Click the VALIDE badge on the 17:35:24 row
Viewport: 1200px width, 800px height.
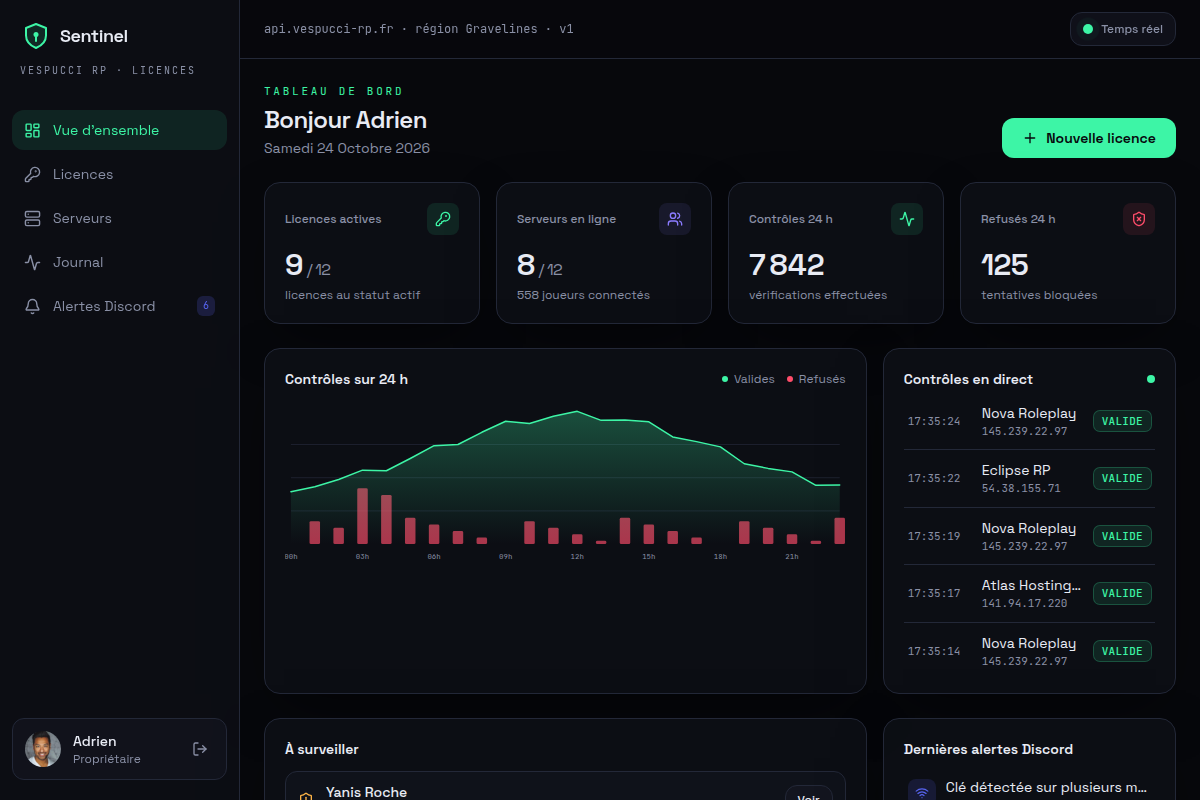[x=1122, y=421]
